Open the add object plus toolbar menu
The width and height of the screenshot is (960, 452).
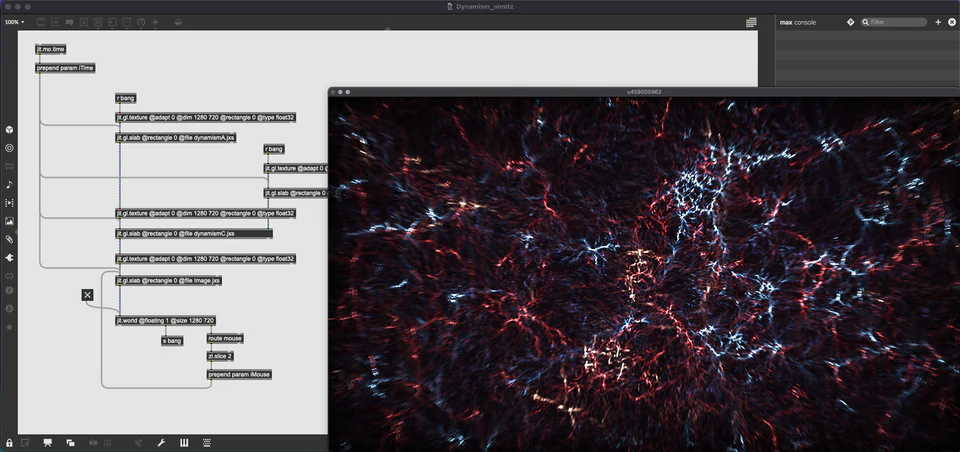(x=156, y=22)
